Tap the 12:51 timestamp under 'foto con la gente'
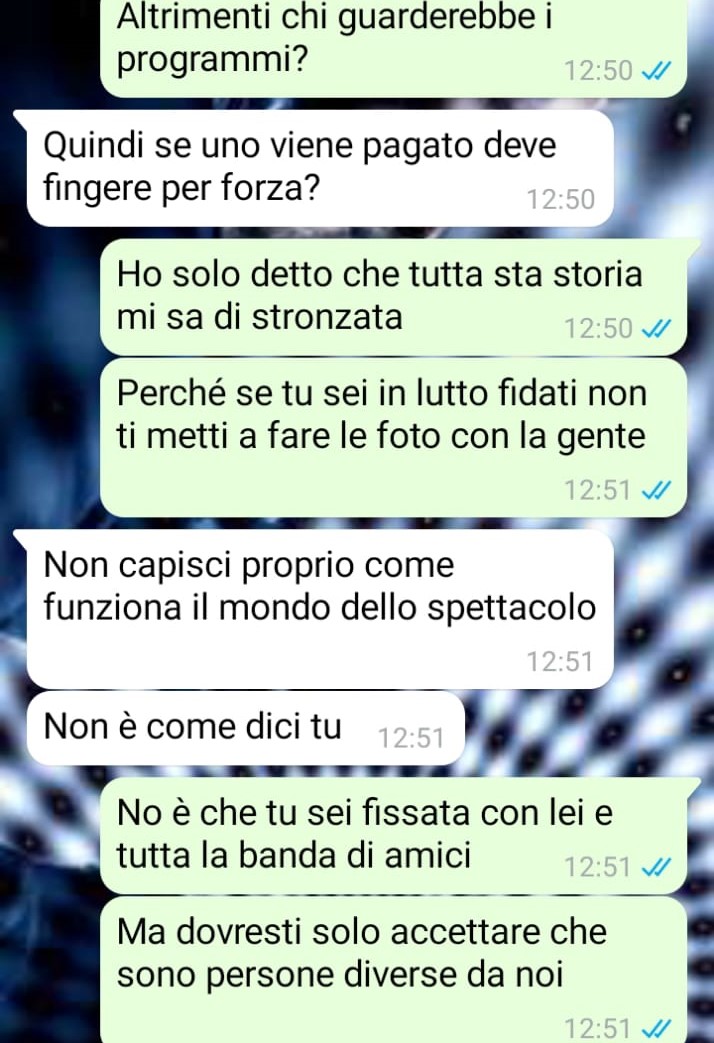Image resolution: width=714 pixels, height=1043 pixels. click(x=598, y=491)
